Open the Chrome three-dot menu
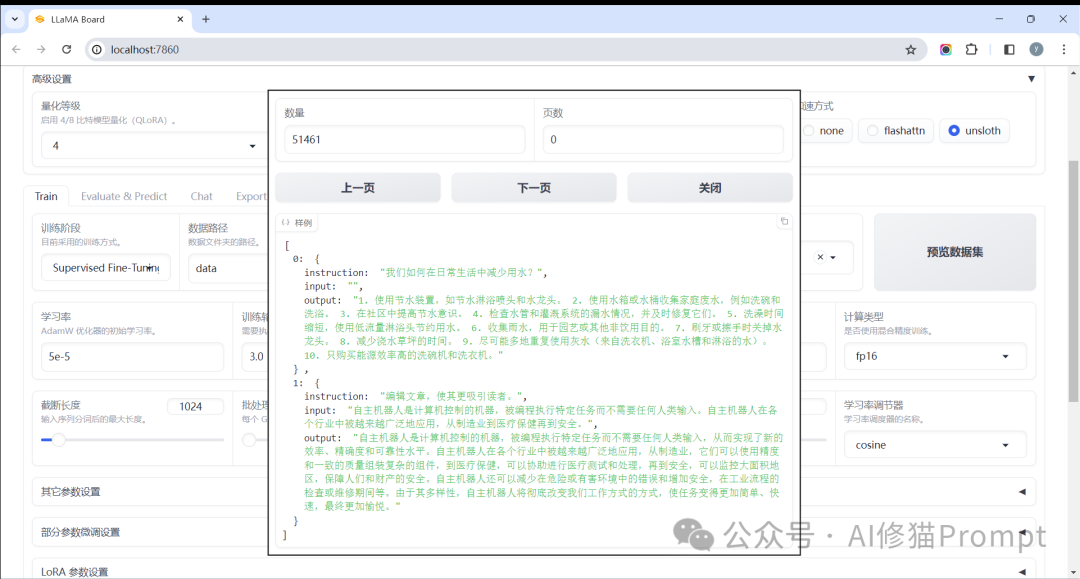This screenshot has width=1080, height=579. [1061, 49]
